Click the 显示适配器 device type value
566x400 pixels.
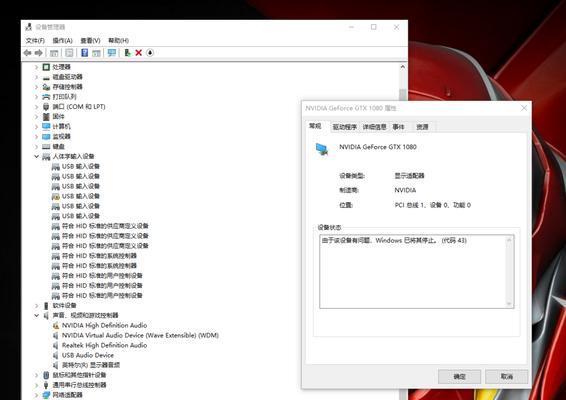pyautogui.click(x=409, y=176)
